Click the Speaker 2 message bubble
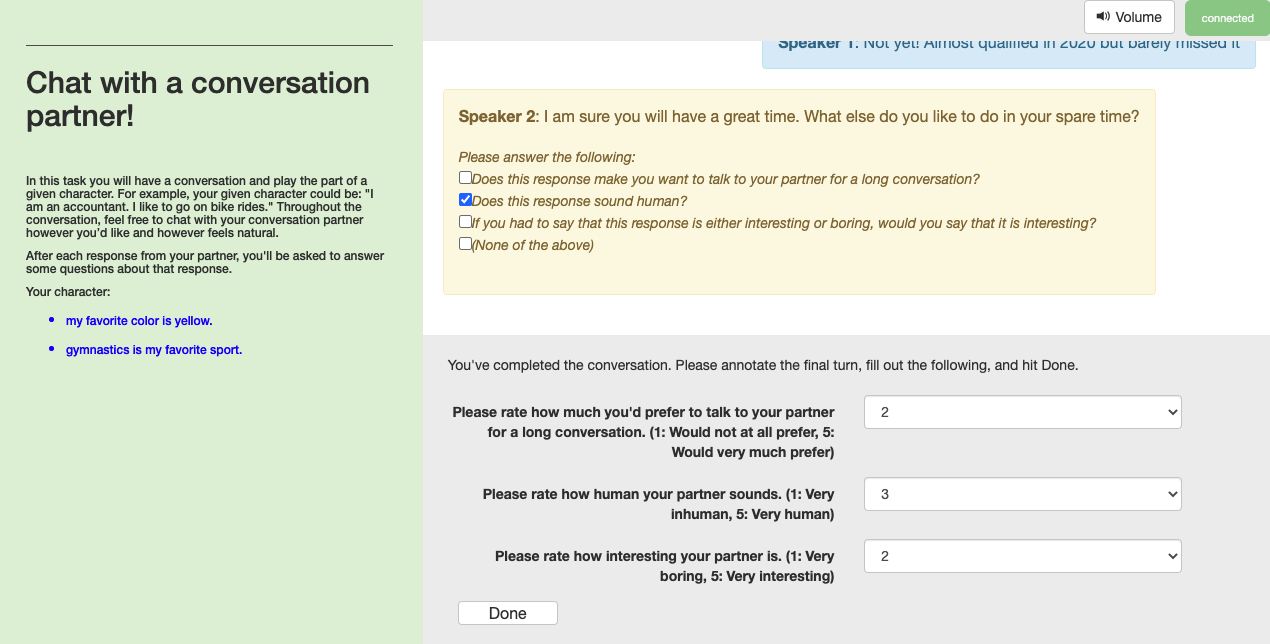 [x=799, y=192]
